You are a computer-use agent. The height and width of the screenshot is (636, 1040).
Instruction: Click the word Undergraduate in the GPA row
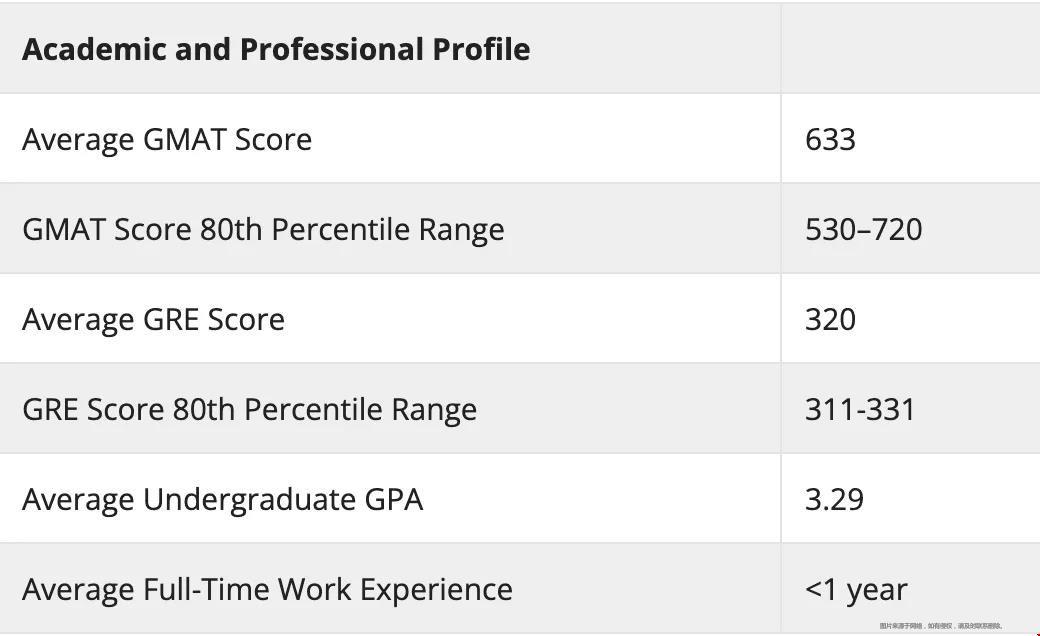click(x=249, y=500)
